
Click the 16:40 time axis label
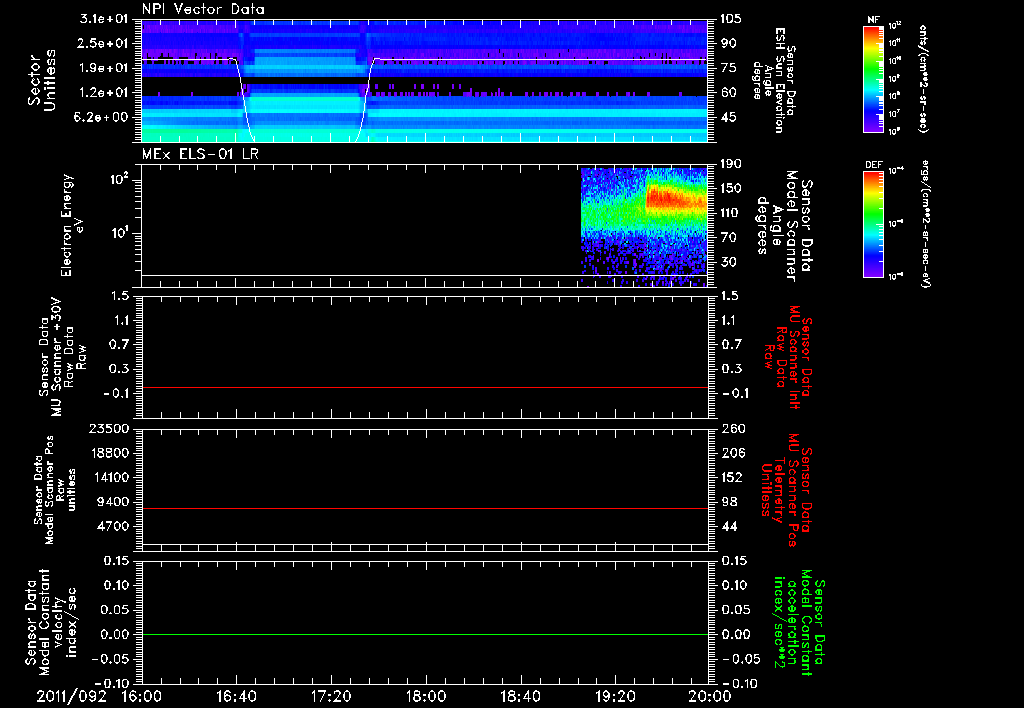click(236, 696)
